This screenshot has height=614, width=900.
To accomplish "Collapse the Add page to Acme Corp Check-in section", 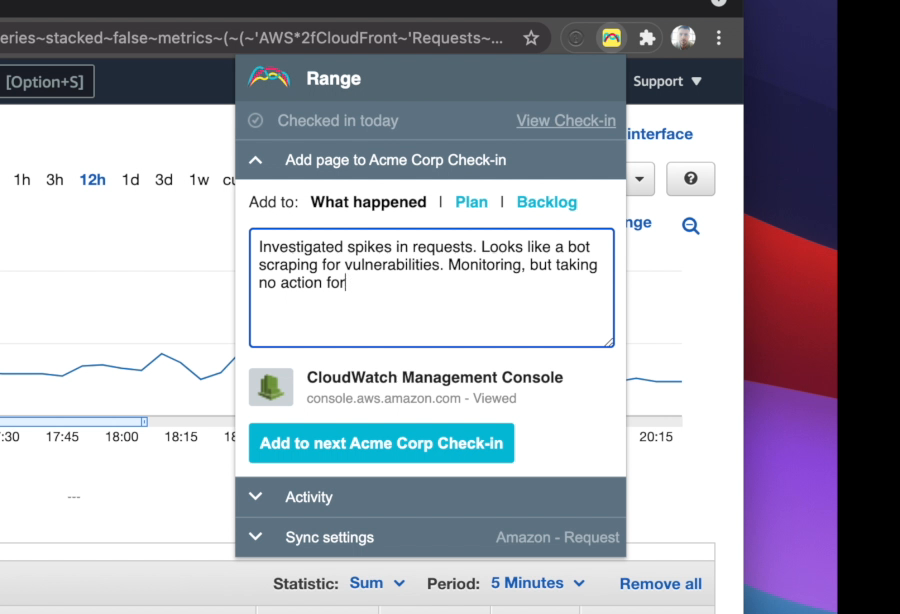I will pos(430,160).
